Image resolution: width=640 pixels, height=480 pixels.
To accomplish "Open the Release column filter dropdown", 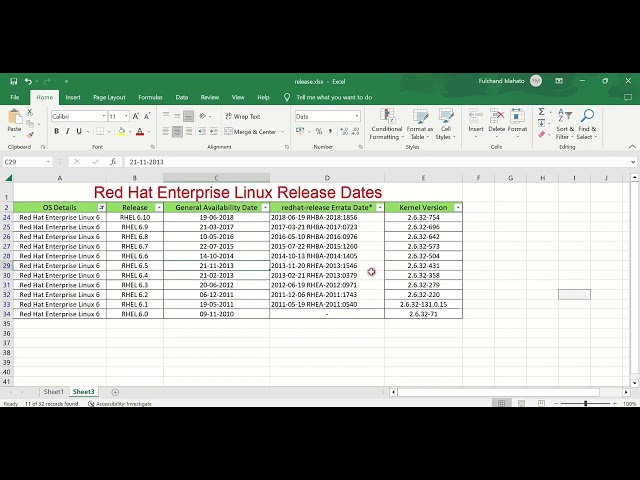I will [159, 208].
